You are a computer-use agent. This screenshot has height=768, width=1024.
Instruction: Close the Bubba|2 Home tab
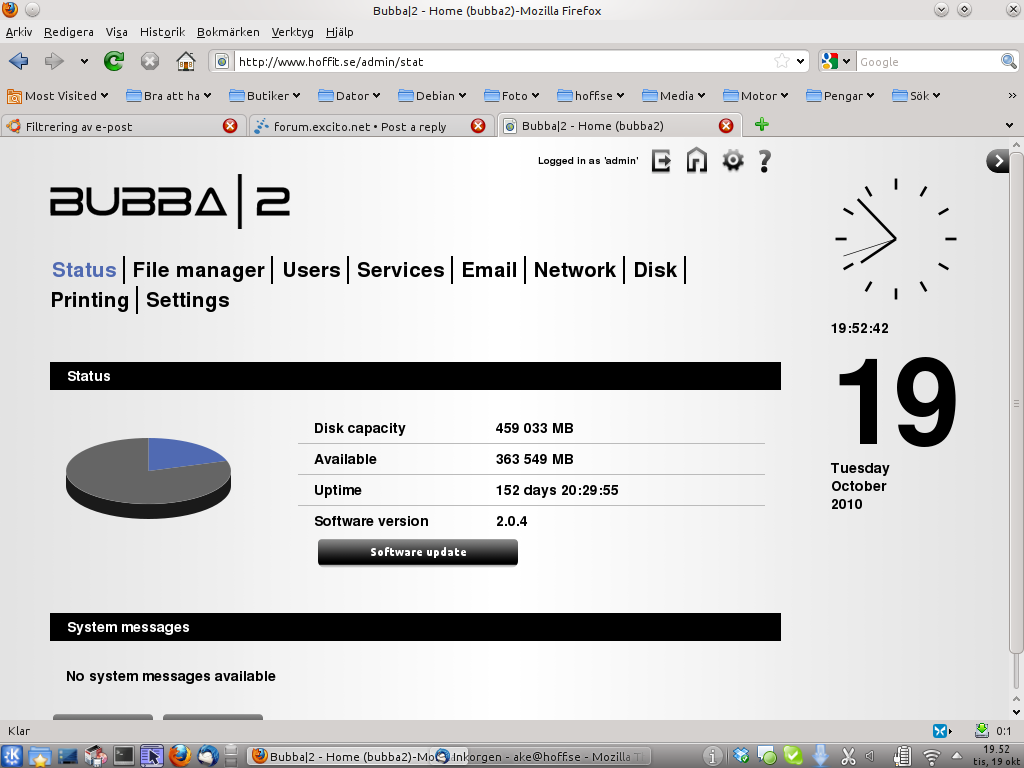pos(726,126)
